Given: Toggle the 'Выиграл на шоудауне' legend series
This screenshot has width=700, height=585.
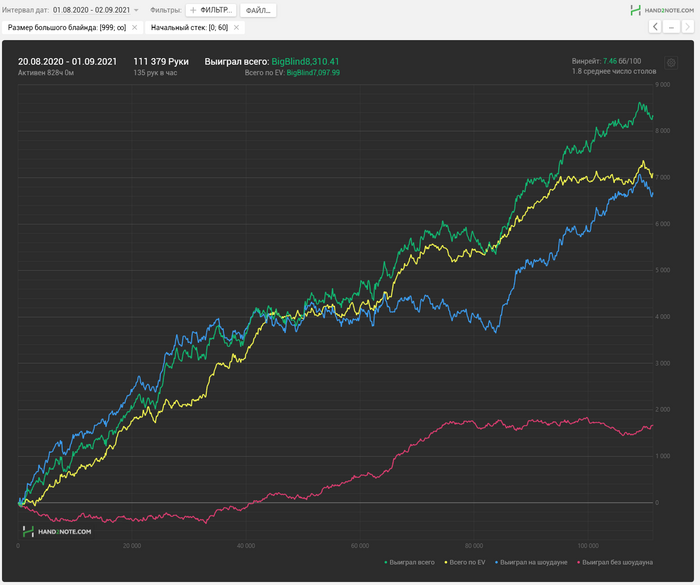Looking at the screenshot, I should 531,562.
